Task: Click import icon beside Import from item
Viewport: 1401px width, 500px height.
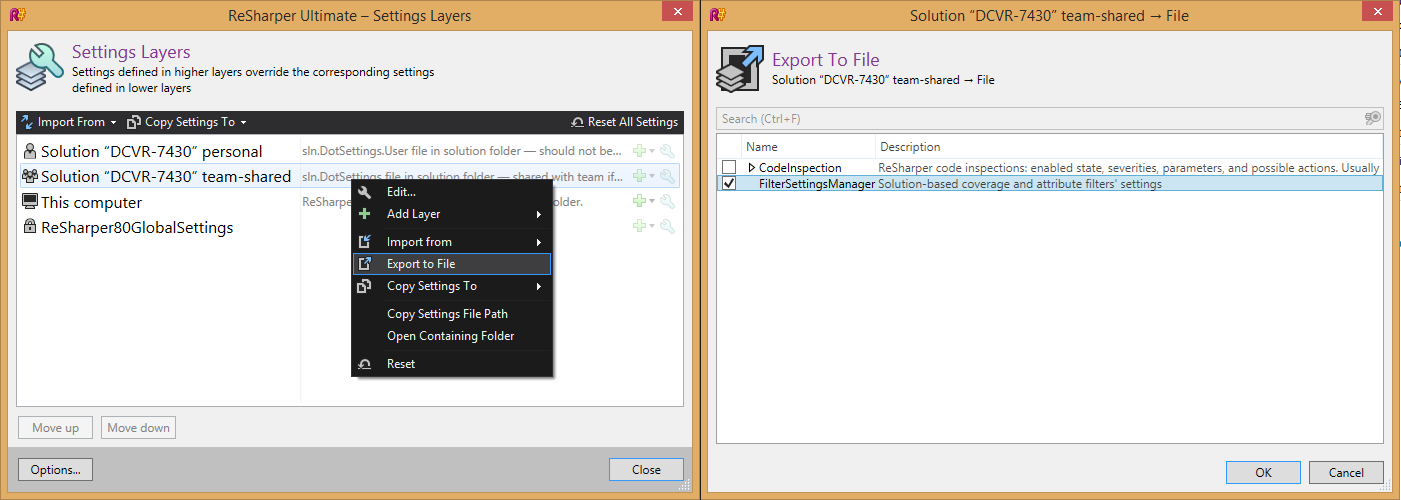Action: (365, 242)
